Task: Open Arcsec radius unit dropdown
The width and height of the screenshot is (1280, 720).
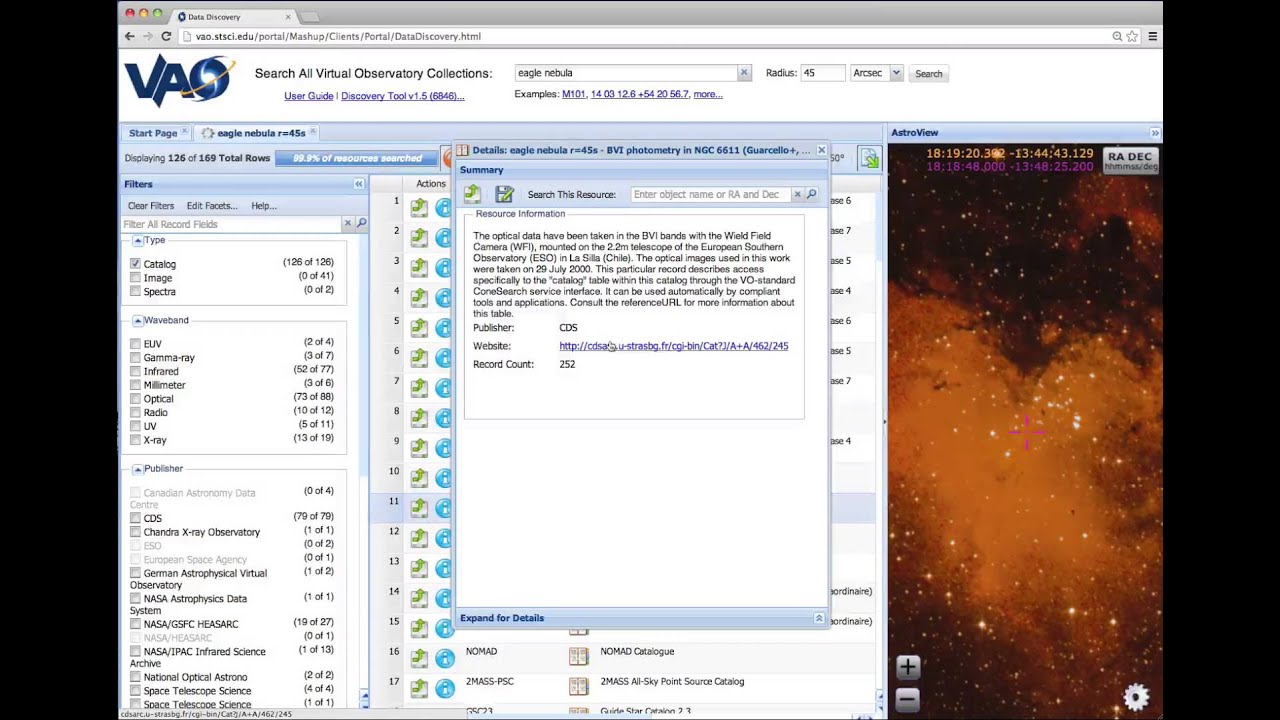Action: pos(896,73)
